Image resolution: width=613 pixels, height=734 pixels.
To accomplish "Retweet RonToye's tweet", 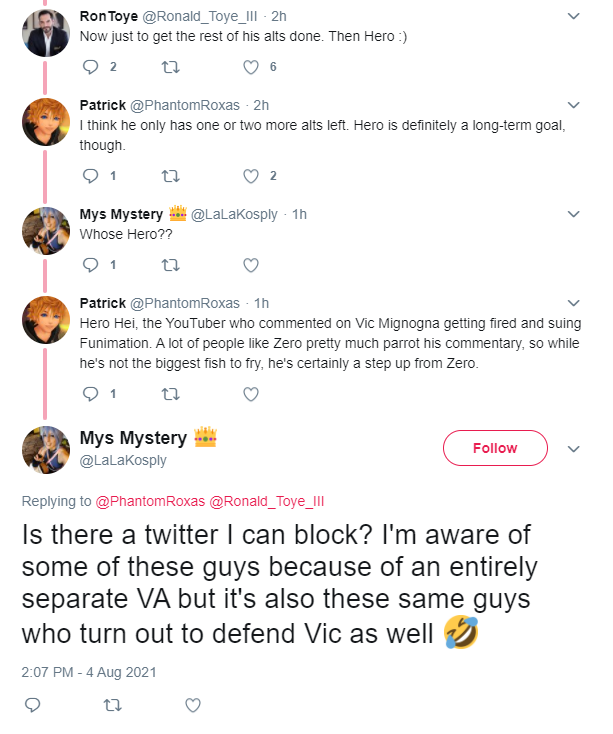I will (x=170, y=68).
